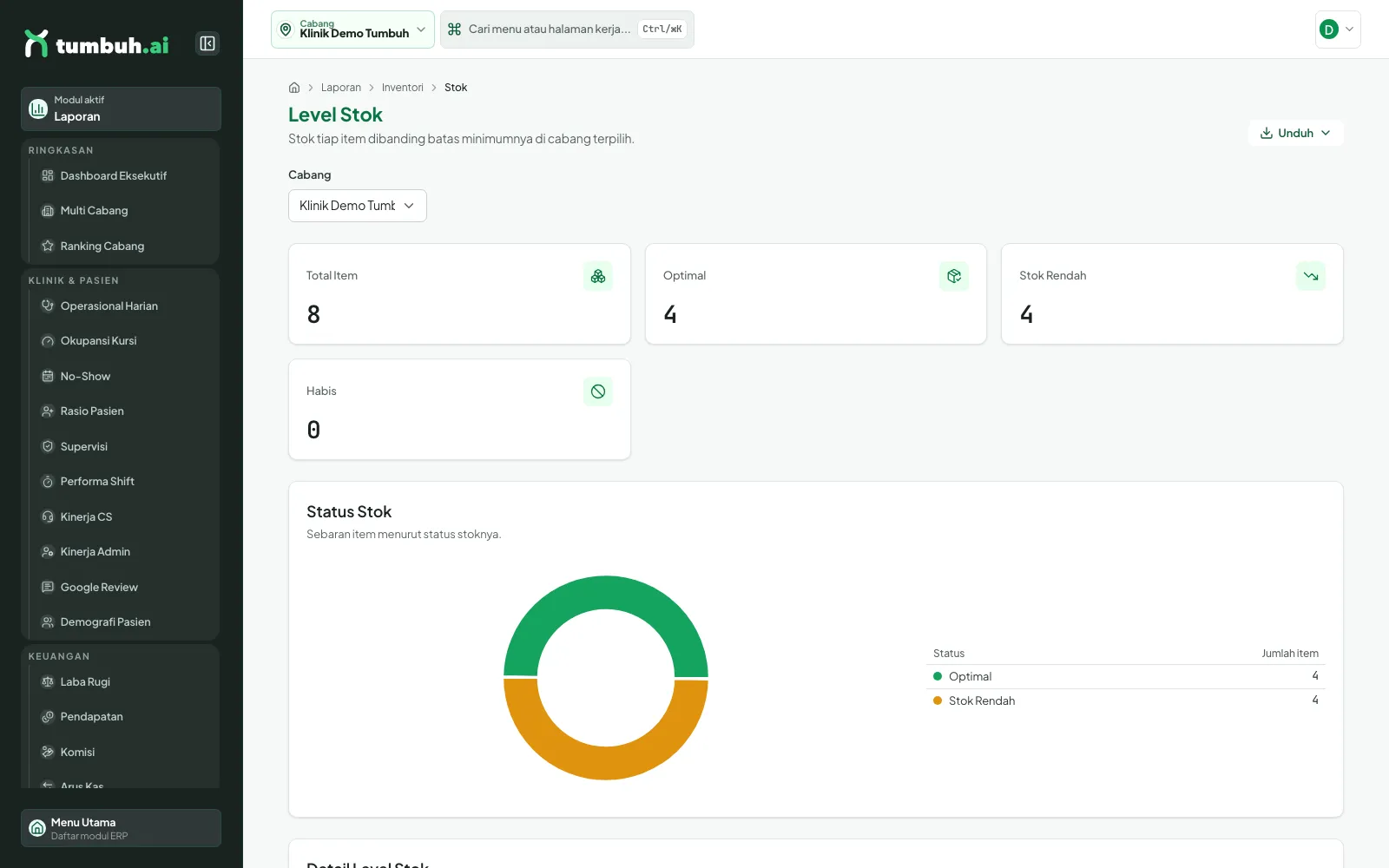Go to Inventori breadcrumb

pyautogui.click(x=403, y=88)
